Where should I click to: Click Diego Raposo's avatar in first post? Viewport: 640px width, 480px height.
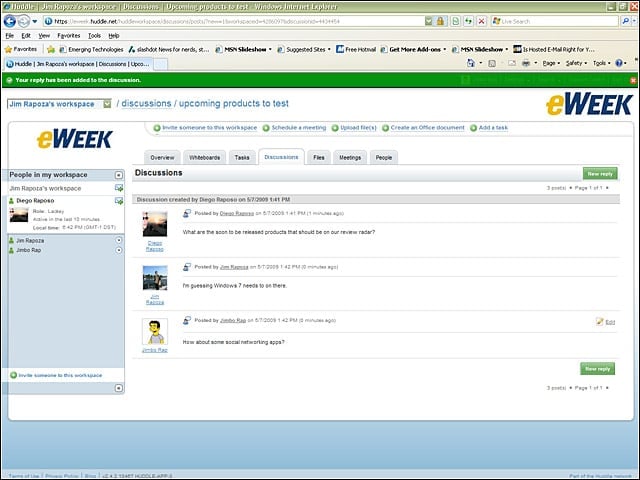coord(155,224)
